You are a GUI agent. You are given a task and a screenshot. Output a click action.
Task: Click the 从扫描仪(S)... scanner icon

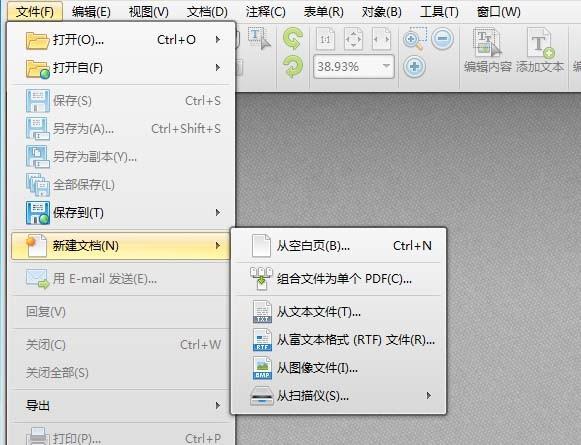click(x=262, y=396)
